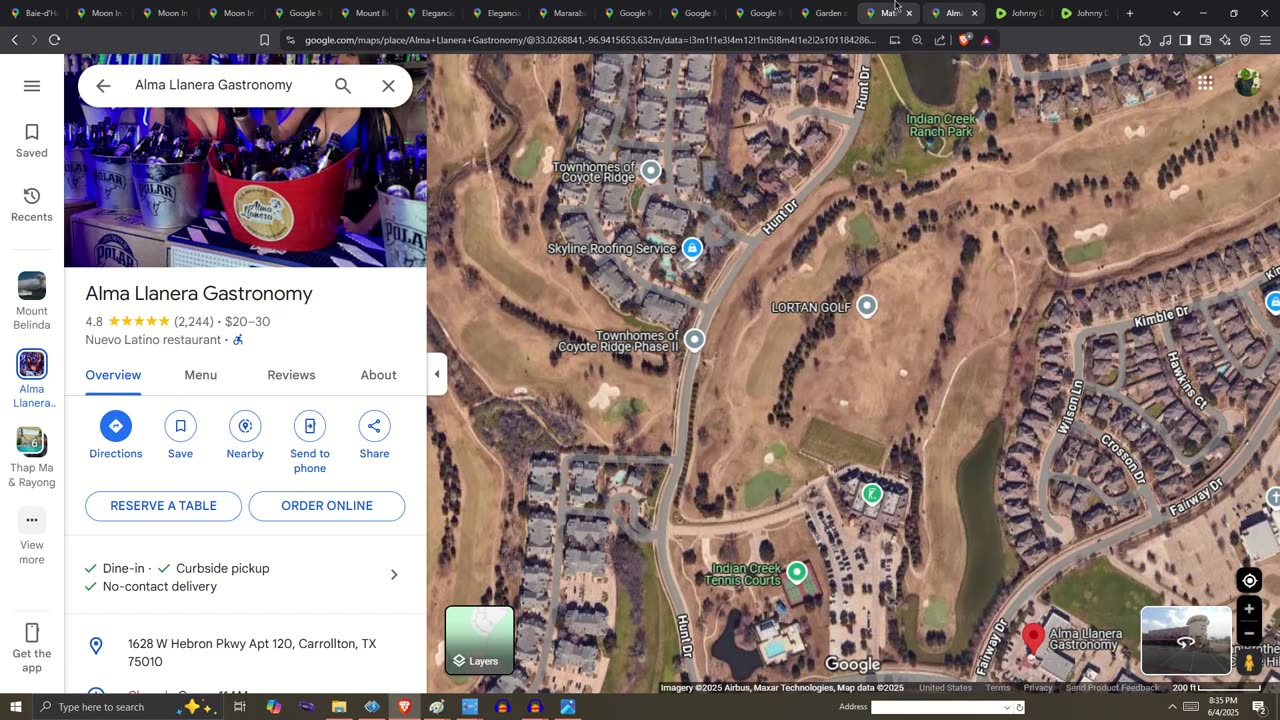Expand the service options chevron
Screen dimensions: 1280x720
tap(394, 575)
